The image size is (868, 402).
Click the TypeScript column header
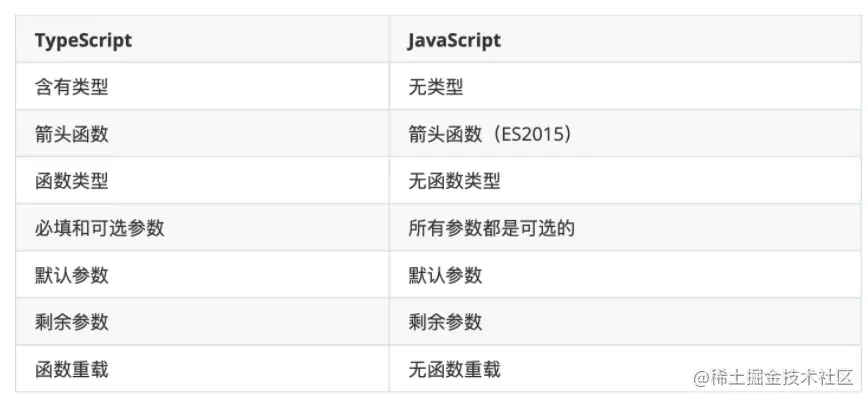202,40
